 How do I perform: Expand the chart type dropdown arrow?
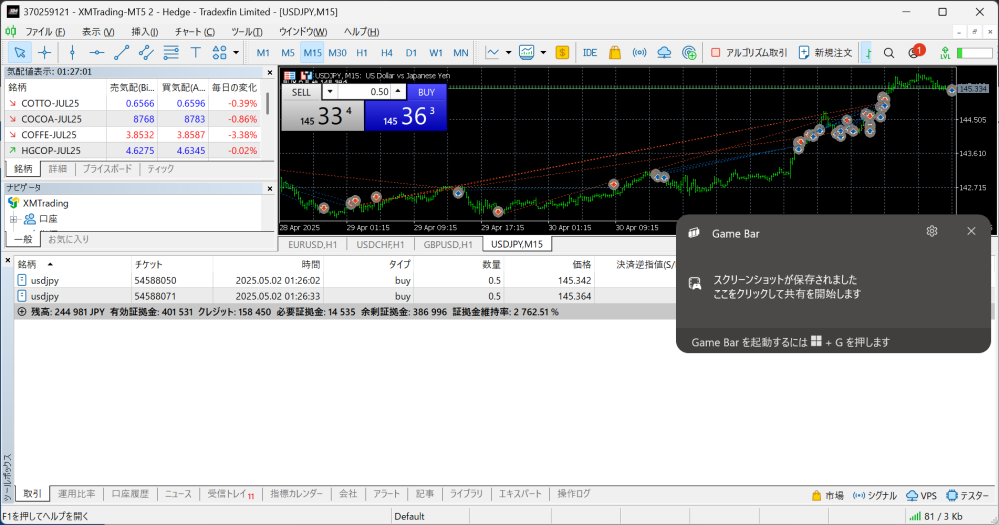[508, 53]
